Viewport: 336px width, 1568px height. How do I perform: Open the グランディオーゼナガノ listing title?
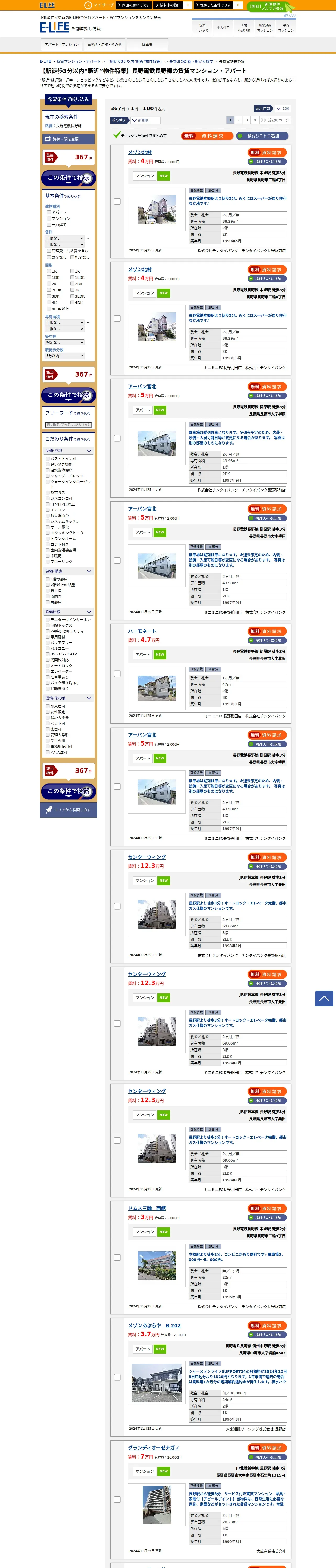pos(154,1448)
